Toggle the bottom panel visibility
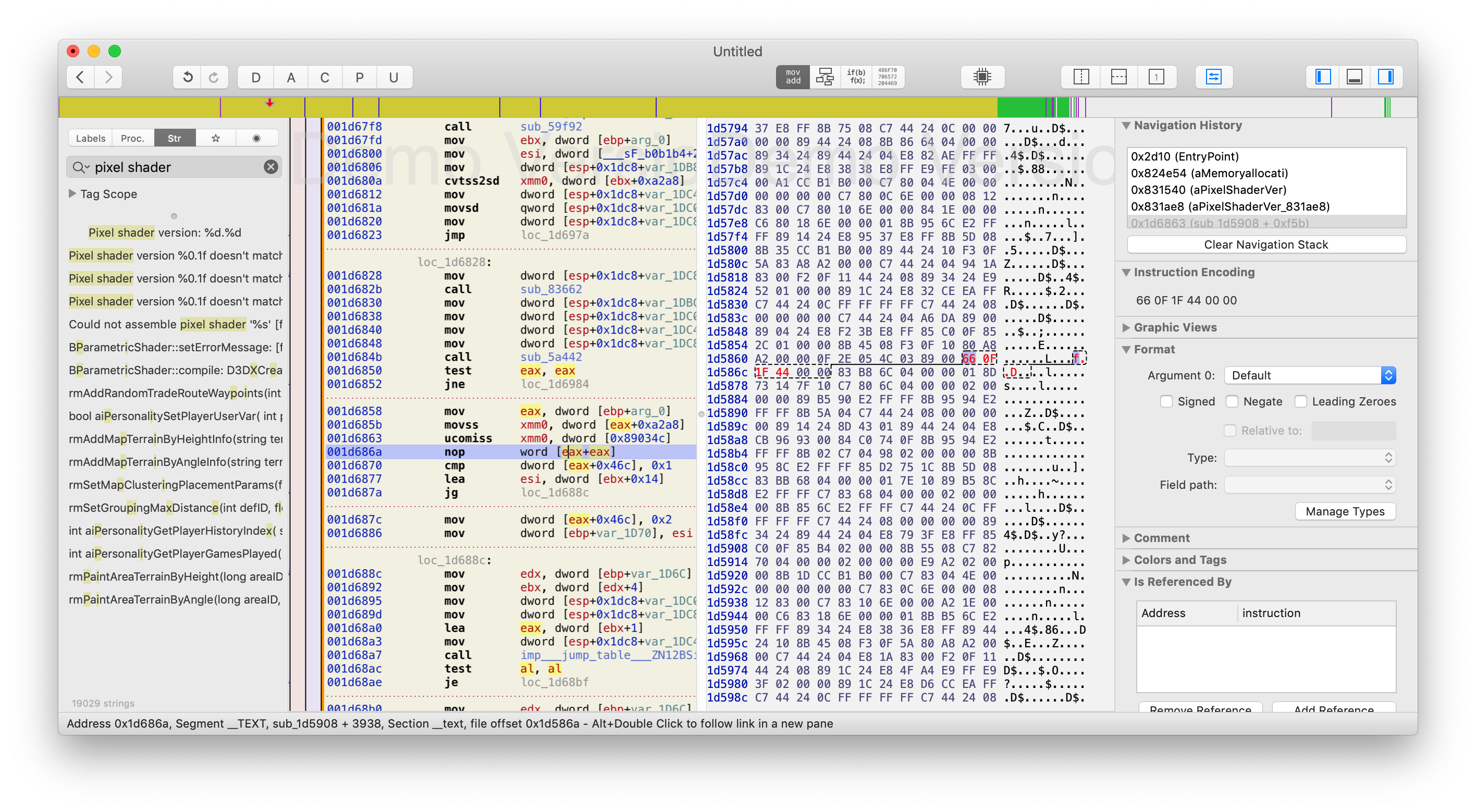This screenshot has height=812, width=1476. pos(1354,77)
